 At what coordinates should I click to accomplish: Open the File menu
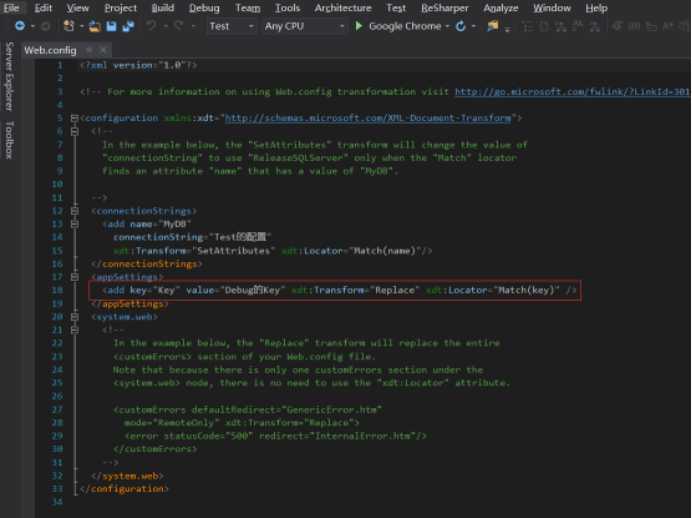coord(11,8)
